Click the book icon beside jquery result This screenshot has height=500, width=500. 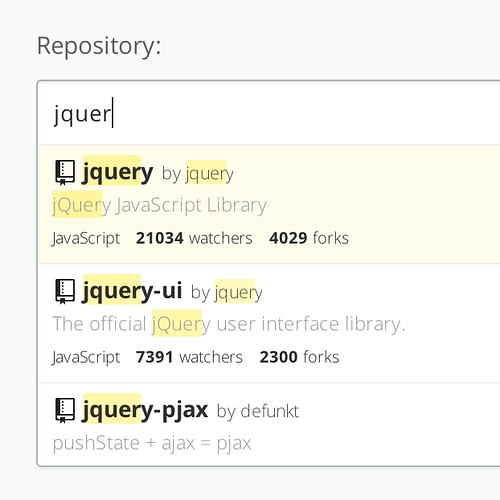[65, 172]
